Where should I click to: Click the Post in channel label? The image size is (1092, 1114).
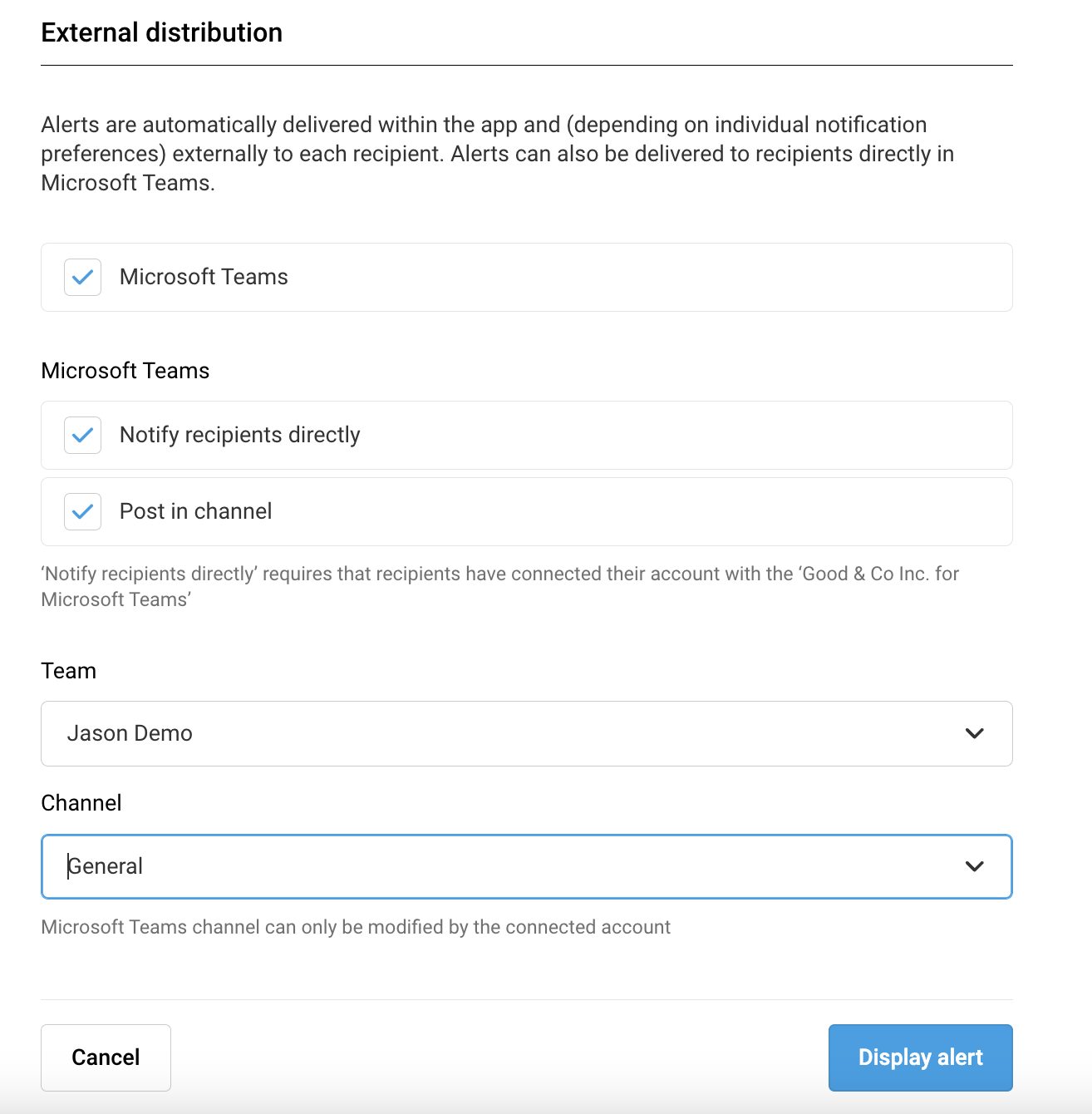(x=195, y=511)
